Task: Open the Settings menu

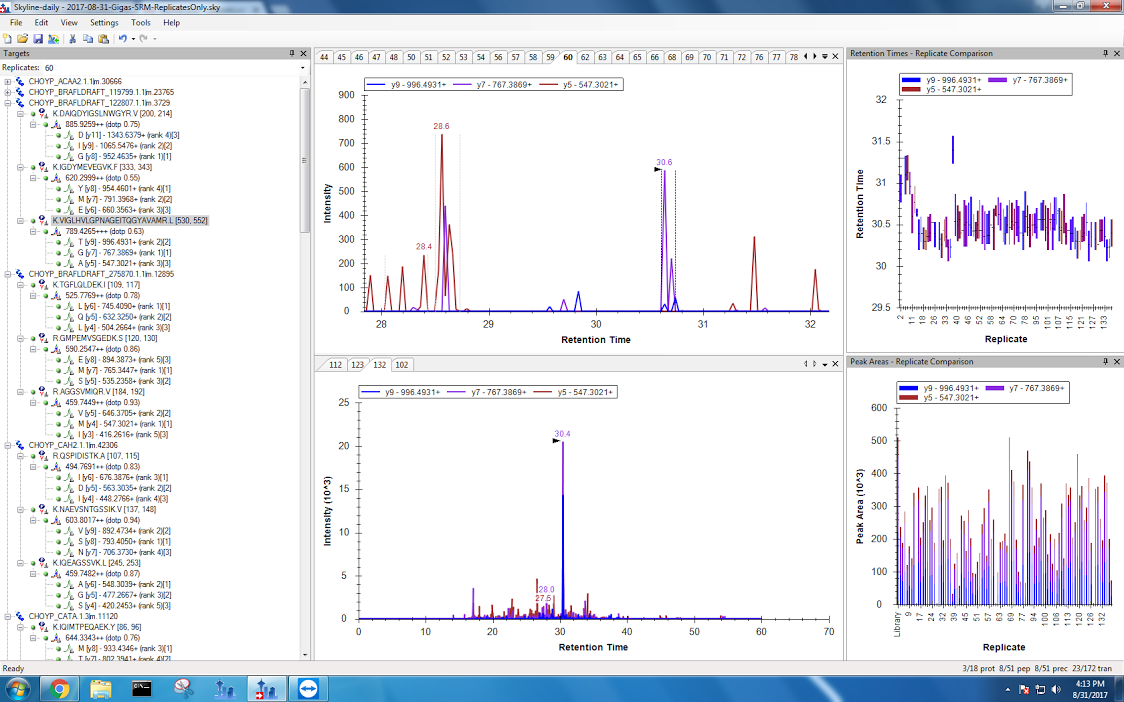Action: pos(104,22)
